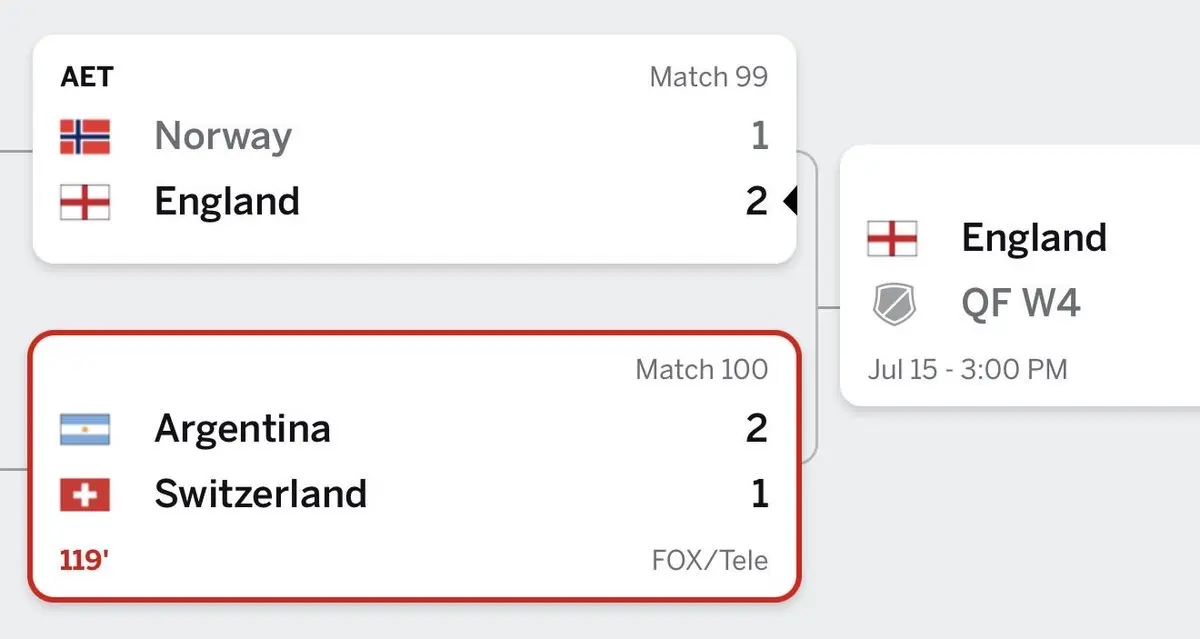
Task: Click the gray shield placeholder icon
Action: click(x=892, y=304)
